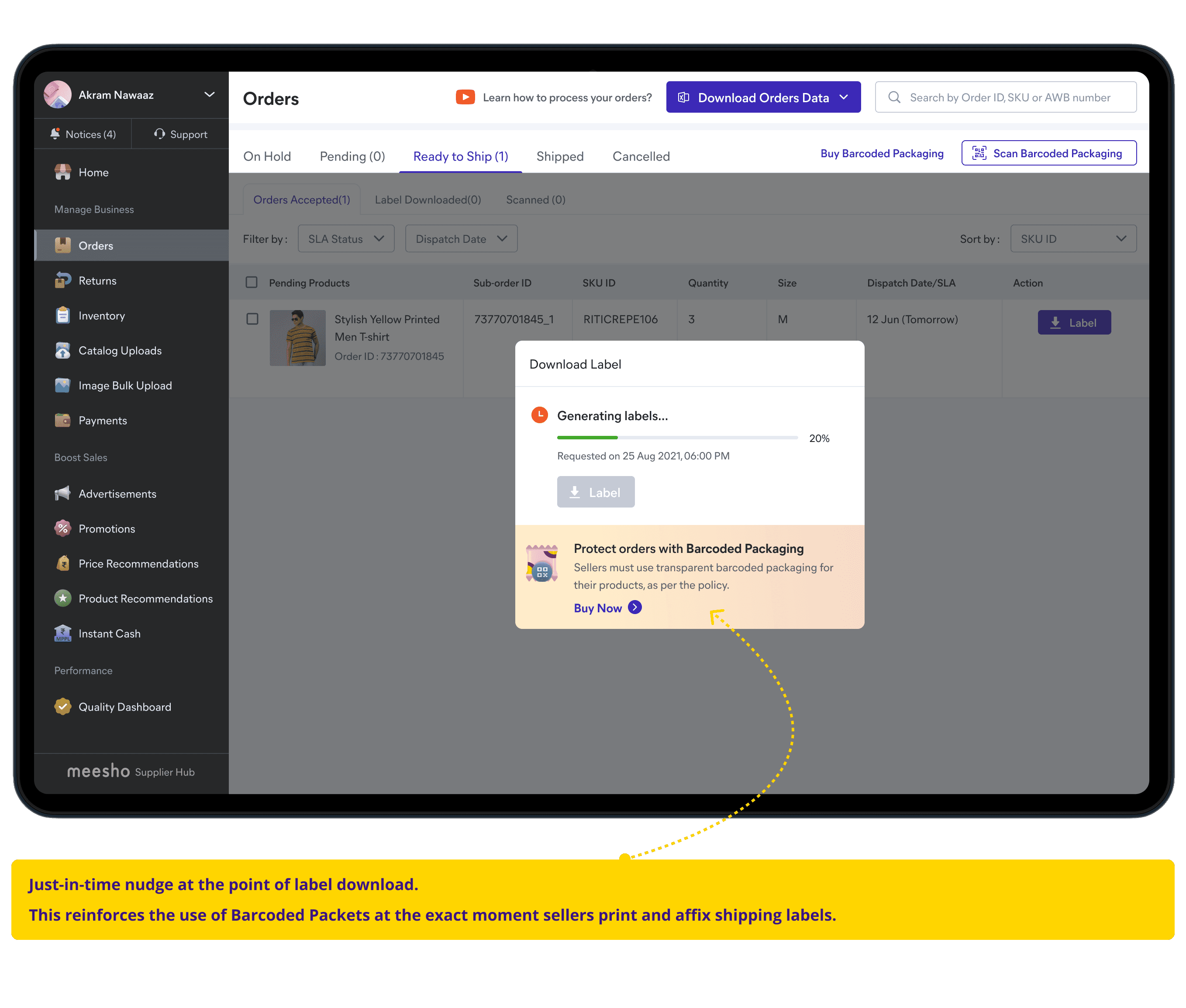Click the Advertisements megaphone icon

tap(63, 494)
